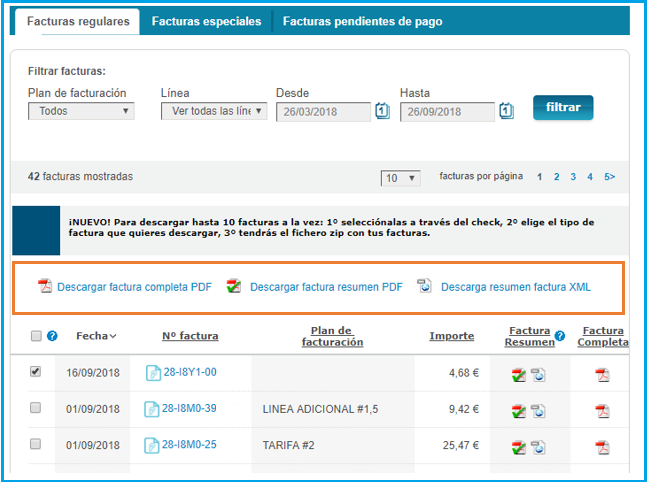
Task: Click the 25,47 € amount
Action: pos(461,445)
